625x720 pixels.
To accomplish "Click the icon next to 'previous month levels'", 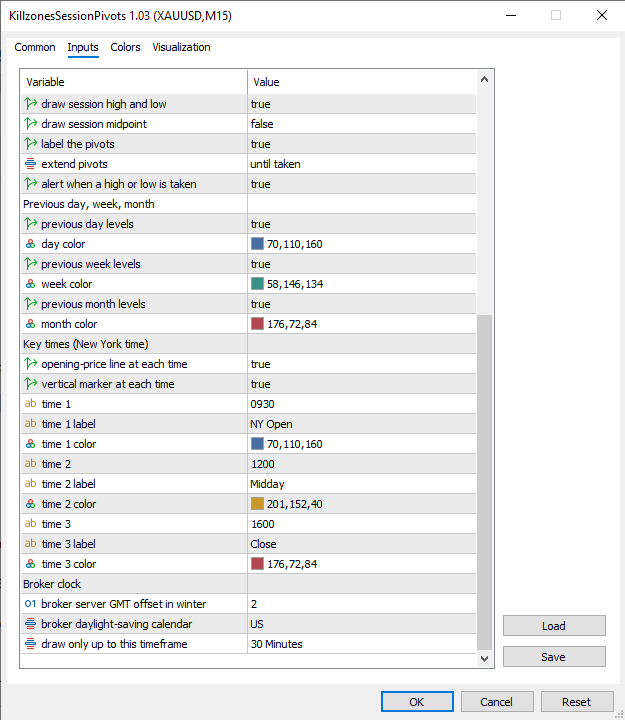I will 31,304.
